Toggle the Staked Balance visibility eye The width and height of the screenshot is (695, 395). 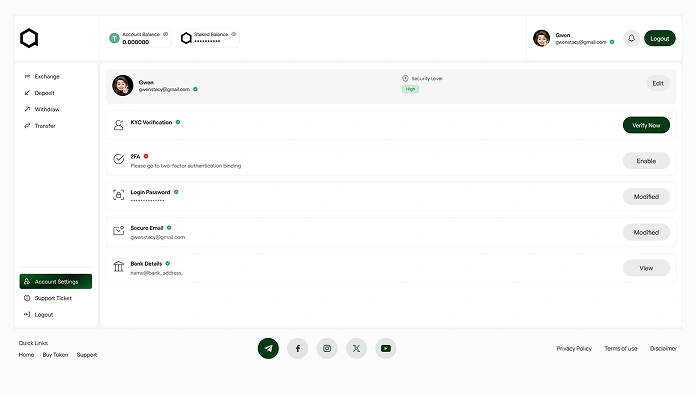234,34
